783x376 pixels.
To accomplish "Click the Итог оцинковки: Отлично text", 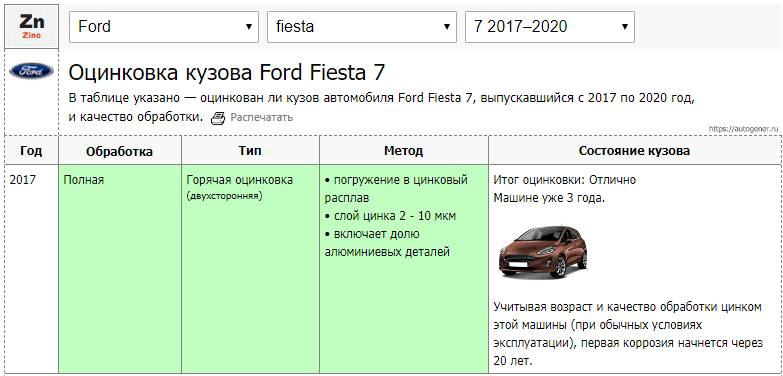I will tap(565, 180).
